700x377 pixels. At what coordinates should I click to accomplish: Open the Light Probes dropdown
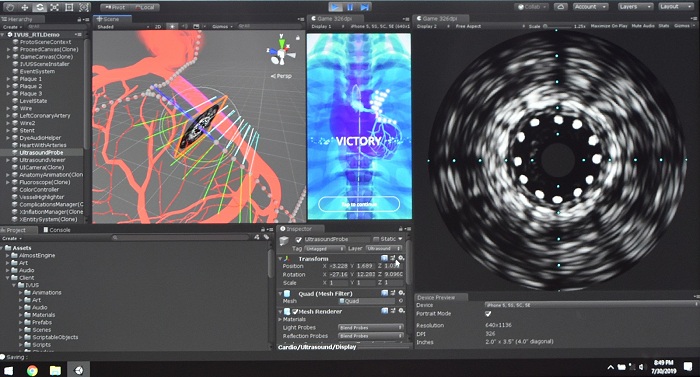(x=371, y=327)
